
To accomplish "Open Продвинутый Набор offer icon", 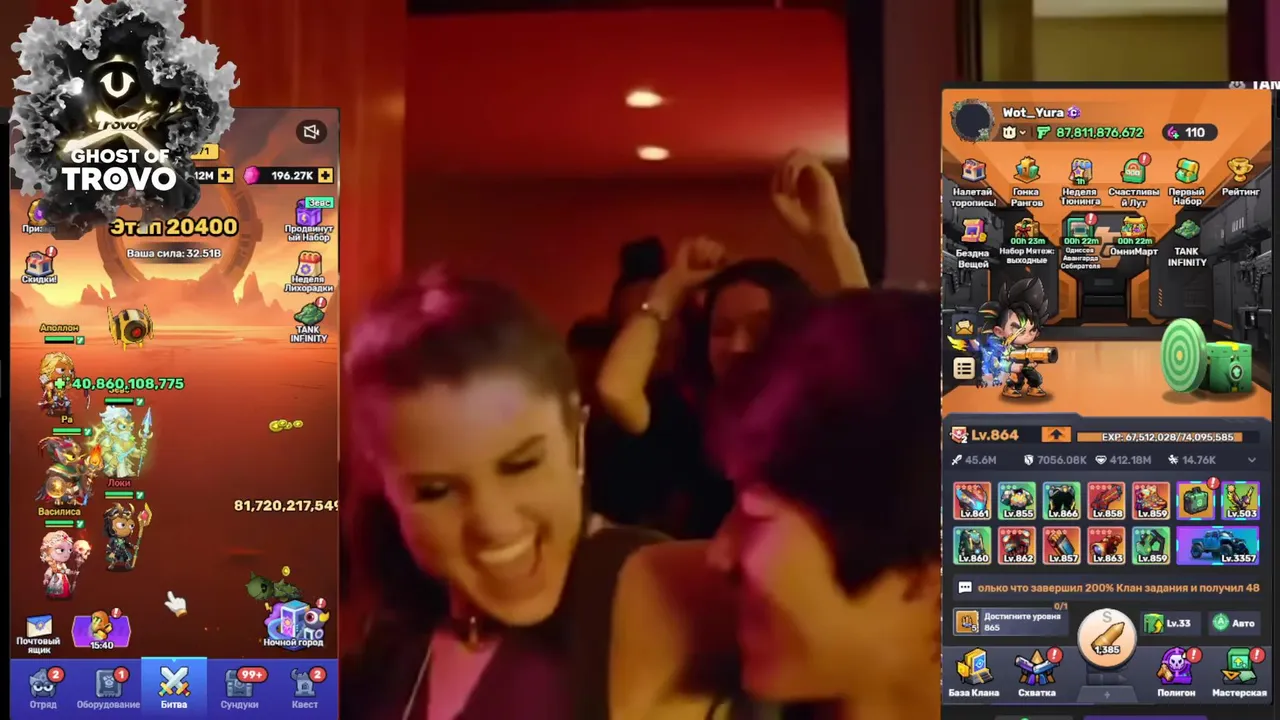I will coord(309,220).
